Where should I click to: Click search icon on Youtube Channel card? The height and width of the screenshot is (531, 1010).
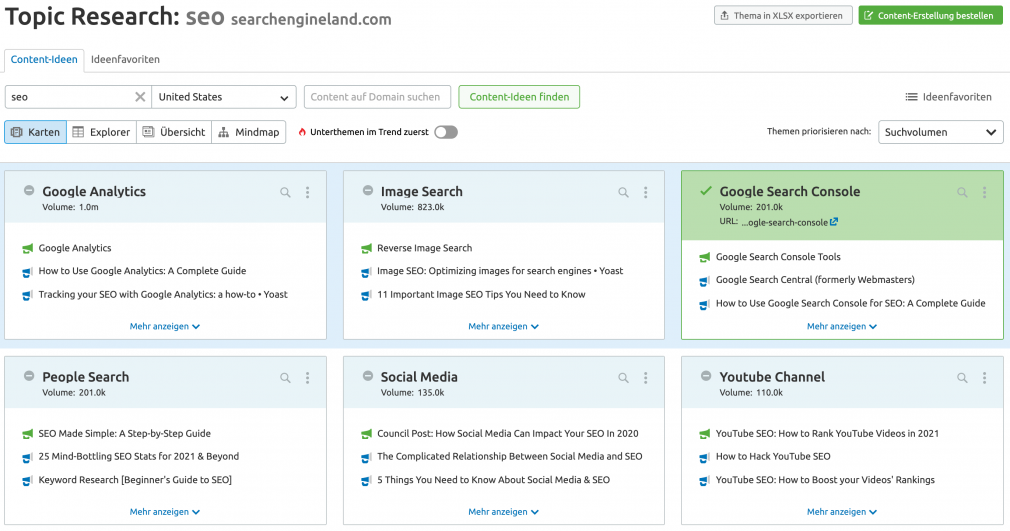pos(962,378)
